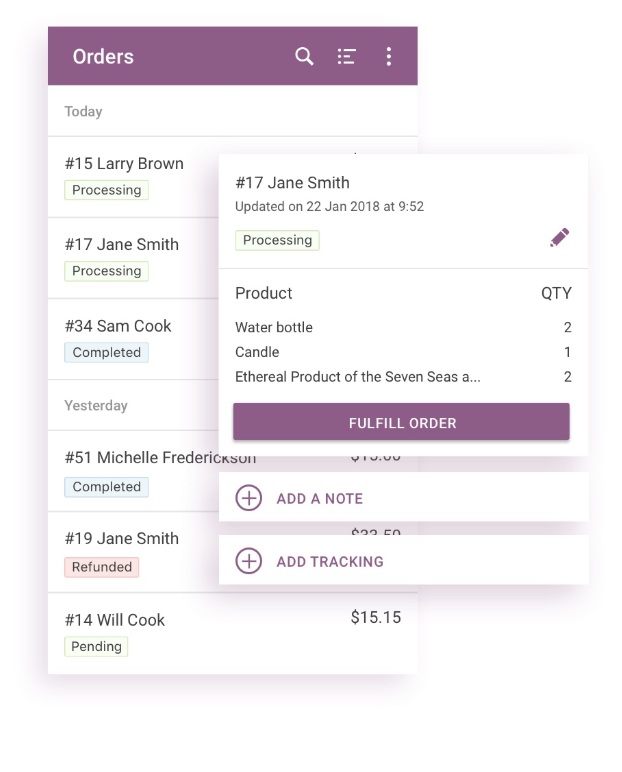Image resolution: width=622 pixels, height=772 pixels.
Task: Click the pencil edit icon
Action: point(560,238)
